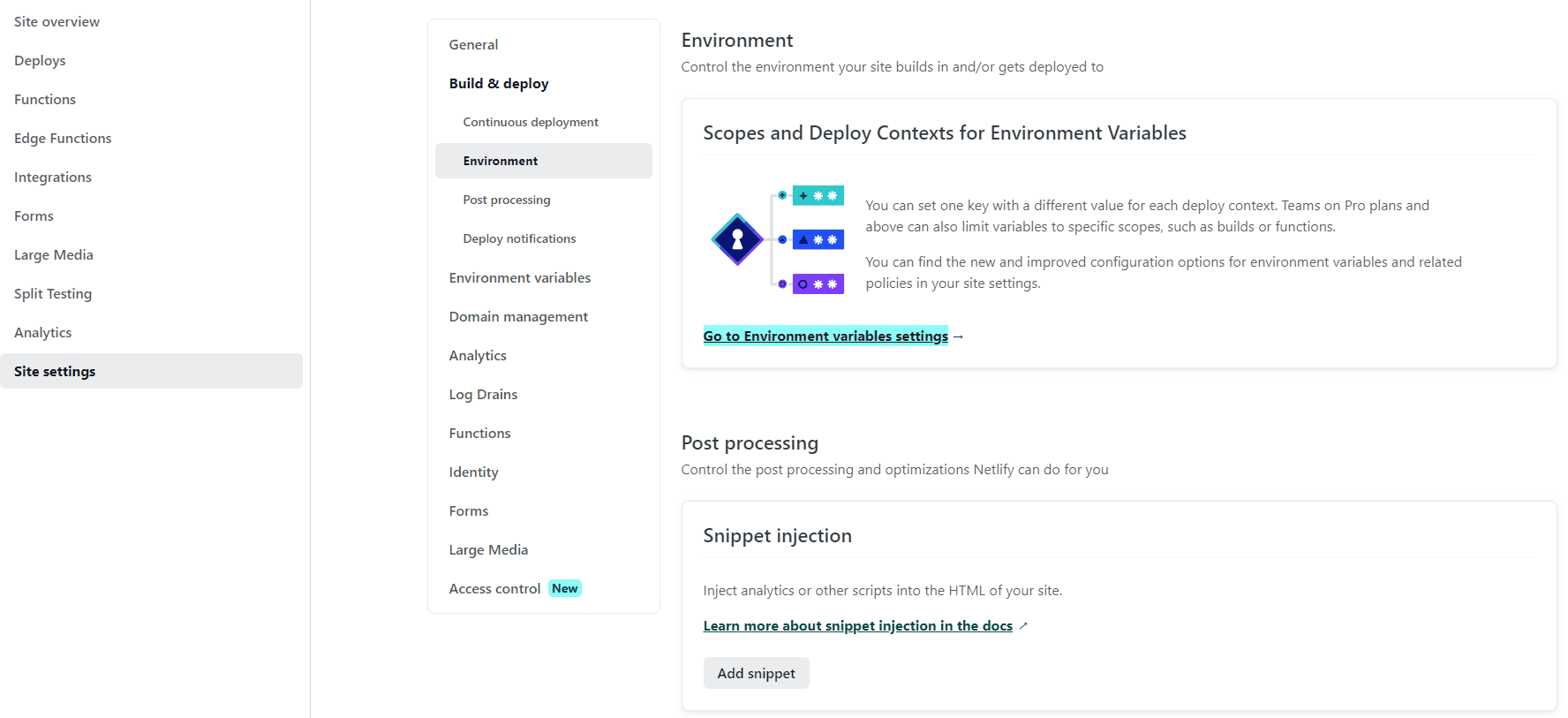Open Edge Functions in left sidebar
This screenshot has width=1568, height=718.
coord(63,138)
